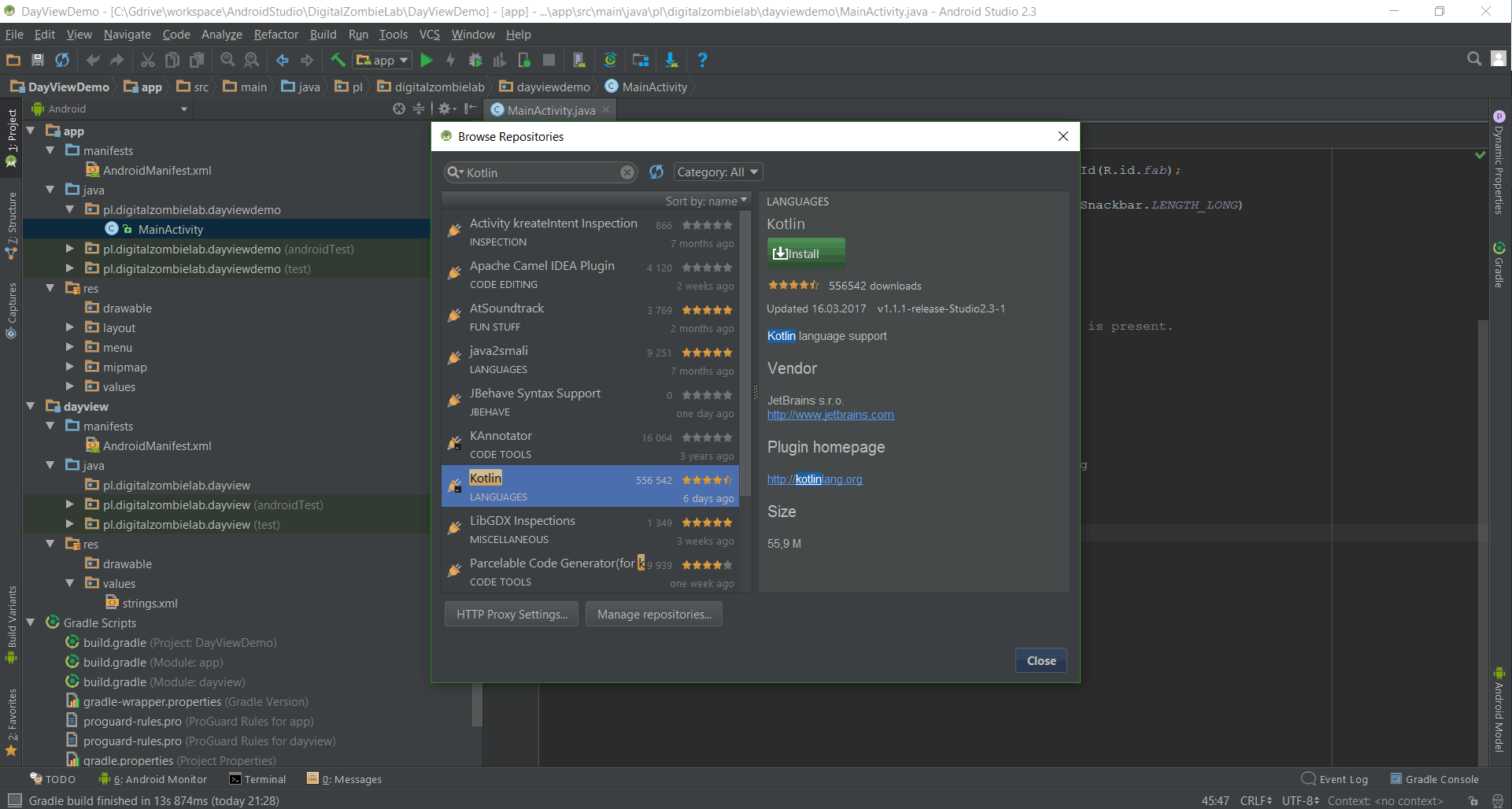Click the UTF-8 encoding status entry

pos(1300,800)
